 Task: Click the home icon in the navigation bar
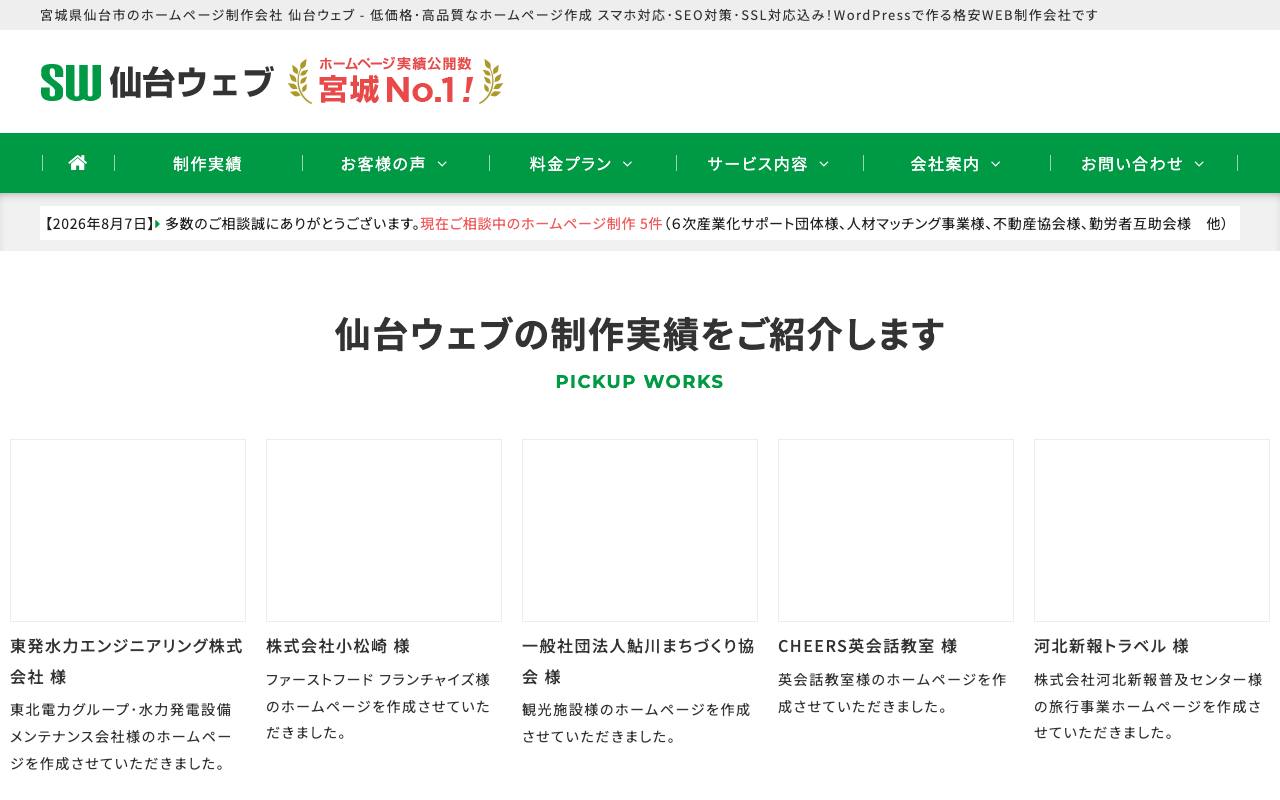78,163
